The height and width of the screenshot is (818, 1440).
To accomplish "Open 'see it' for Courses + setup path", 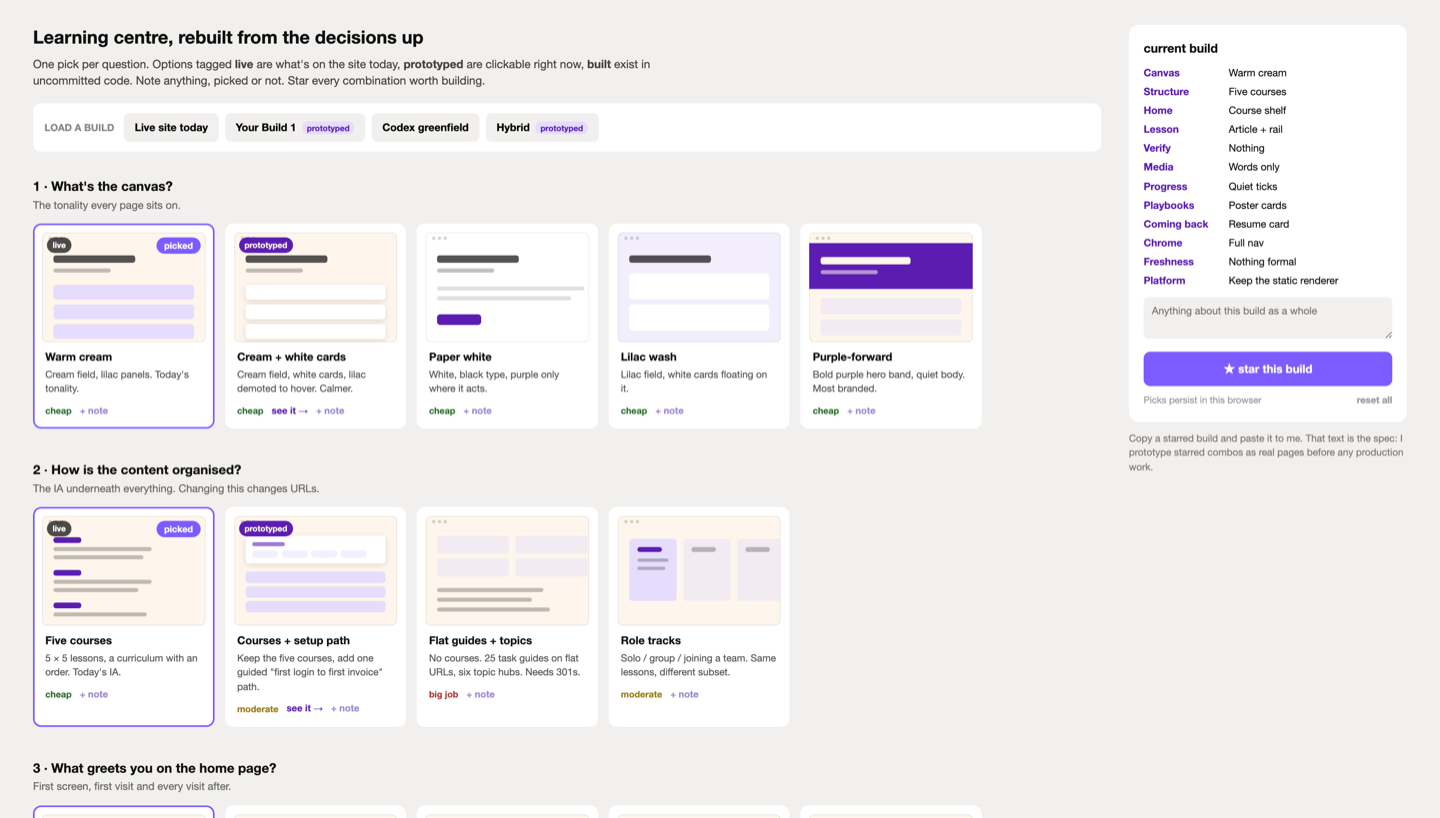I will coord(305,708).
